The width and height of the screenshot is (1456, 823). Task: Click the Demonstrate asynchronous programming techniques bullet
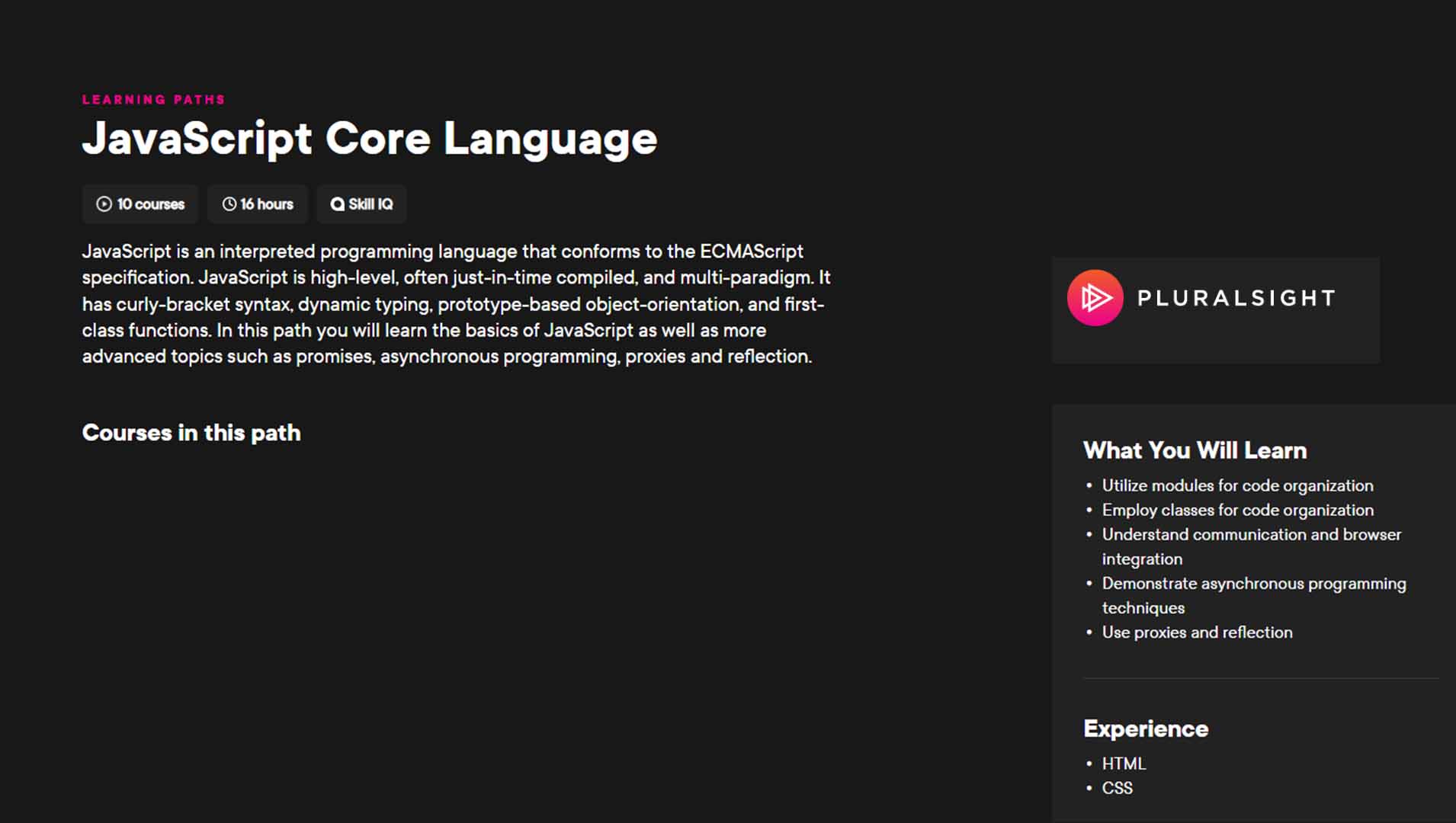(x=1253, y=595)
